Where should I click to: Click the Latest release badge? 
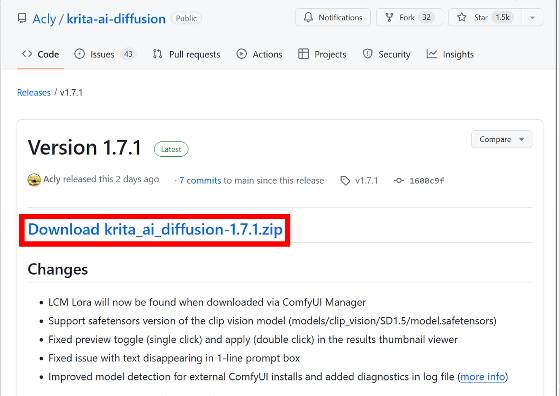tap(171, 149)
